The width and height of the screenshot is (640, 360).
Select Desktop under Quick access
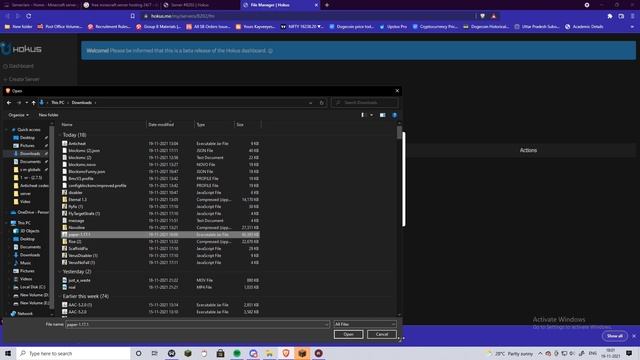tap(27, 138)
